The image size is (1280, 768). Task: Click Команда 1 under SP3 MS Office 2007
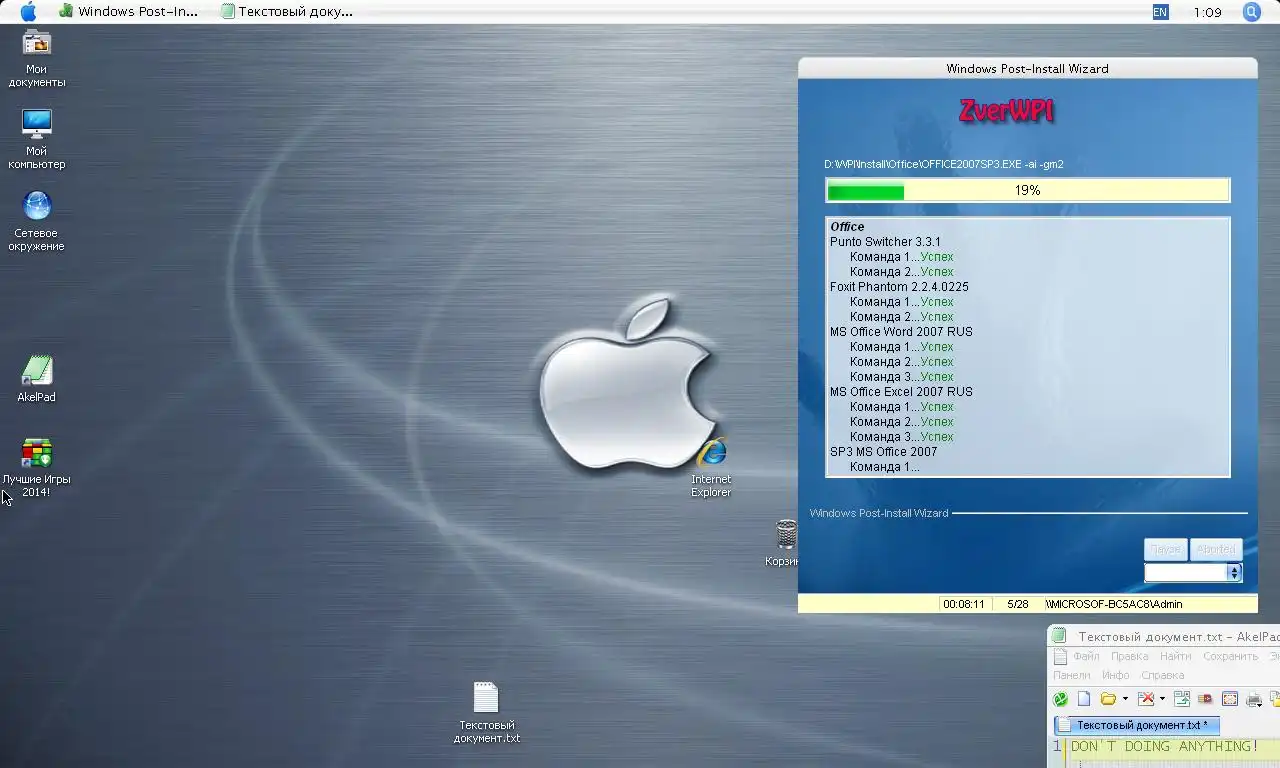click(x=884, y=467)
